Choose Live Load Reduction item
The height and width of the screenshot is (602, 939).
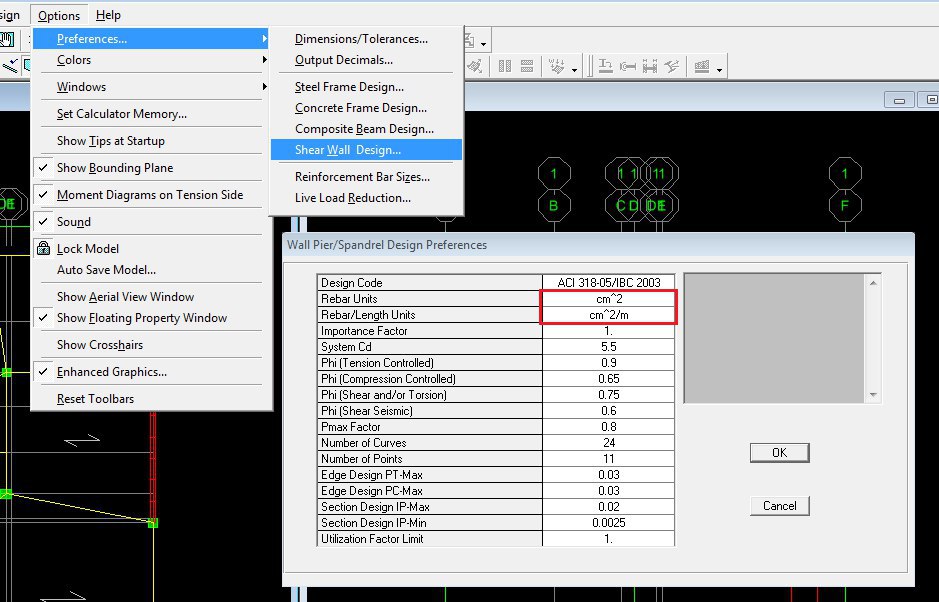366,198
